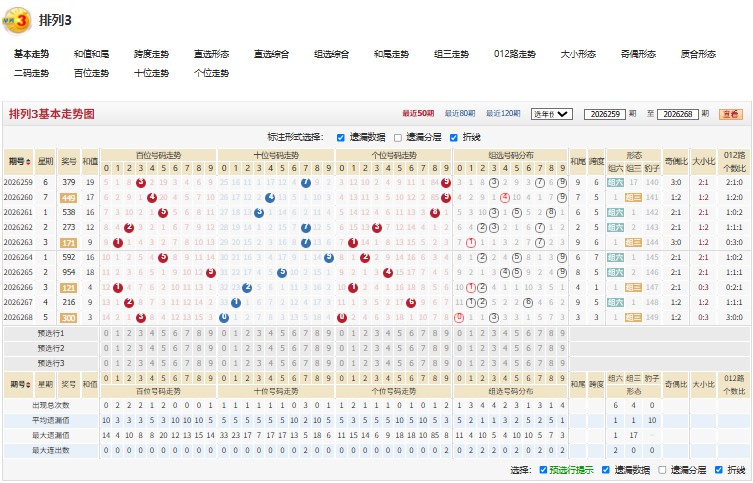Click blue ball 3 in row 2026261 十位

coord(259,212)
